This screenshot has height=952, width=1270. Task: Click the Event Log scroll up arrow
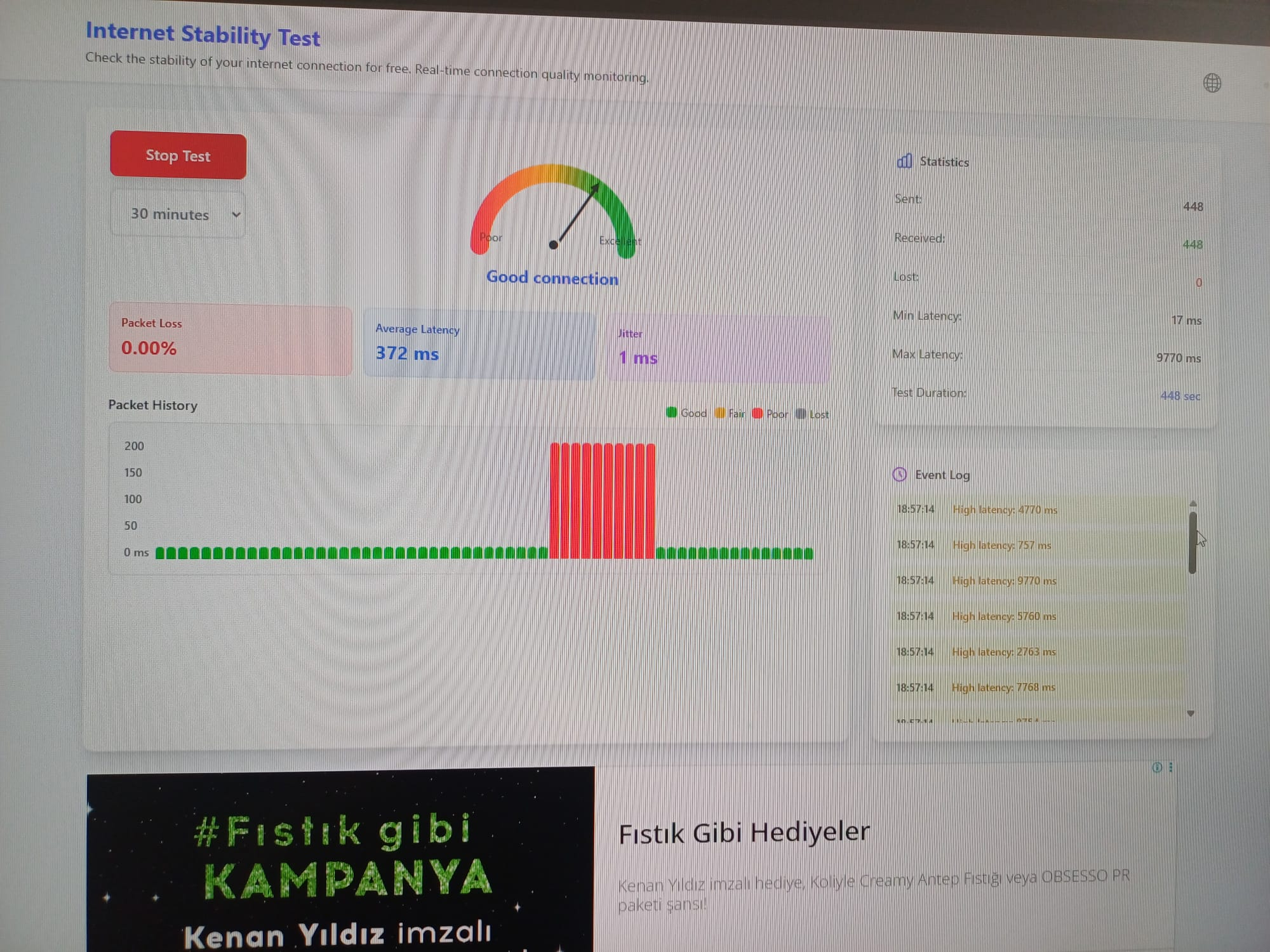tap(1193, 503)
